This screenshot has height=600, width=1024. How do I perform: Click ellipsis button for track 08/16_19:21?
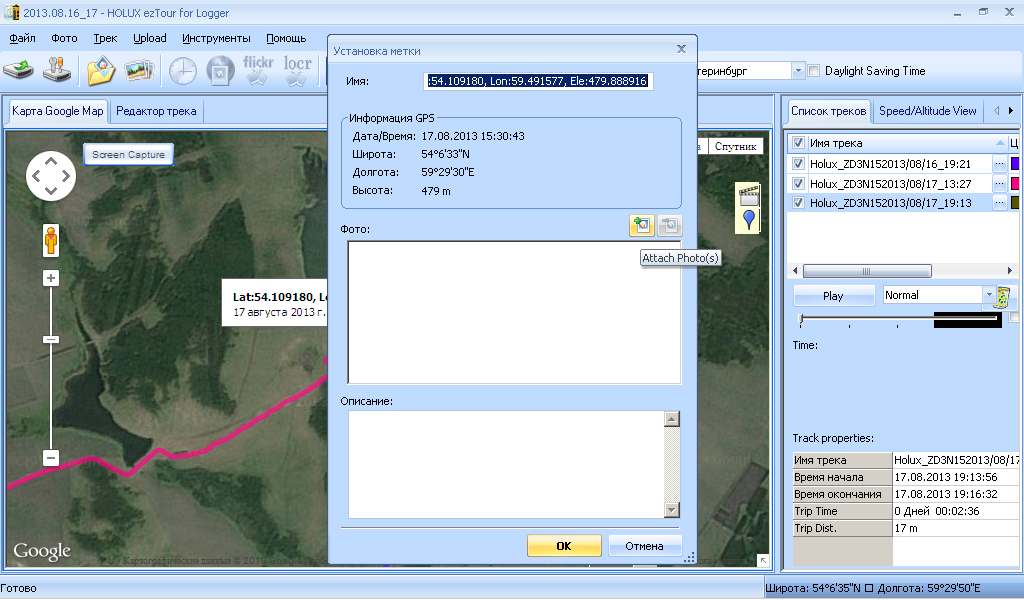point(999,163)
